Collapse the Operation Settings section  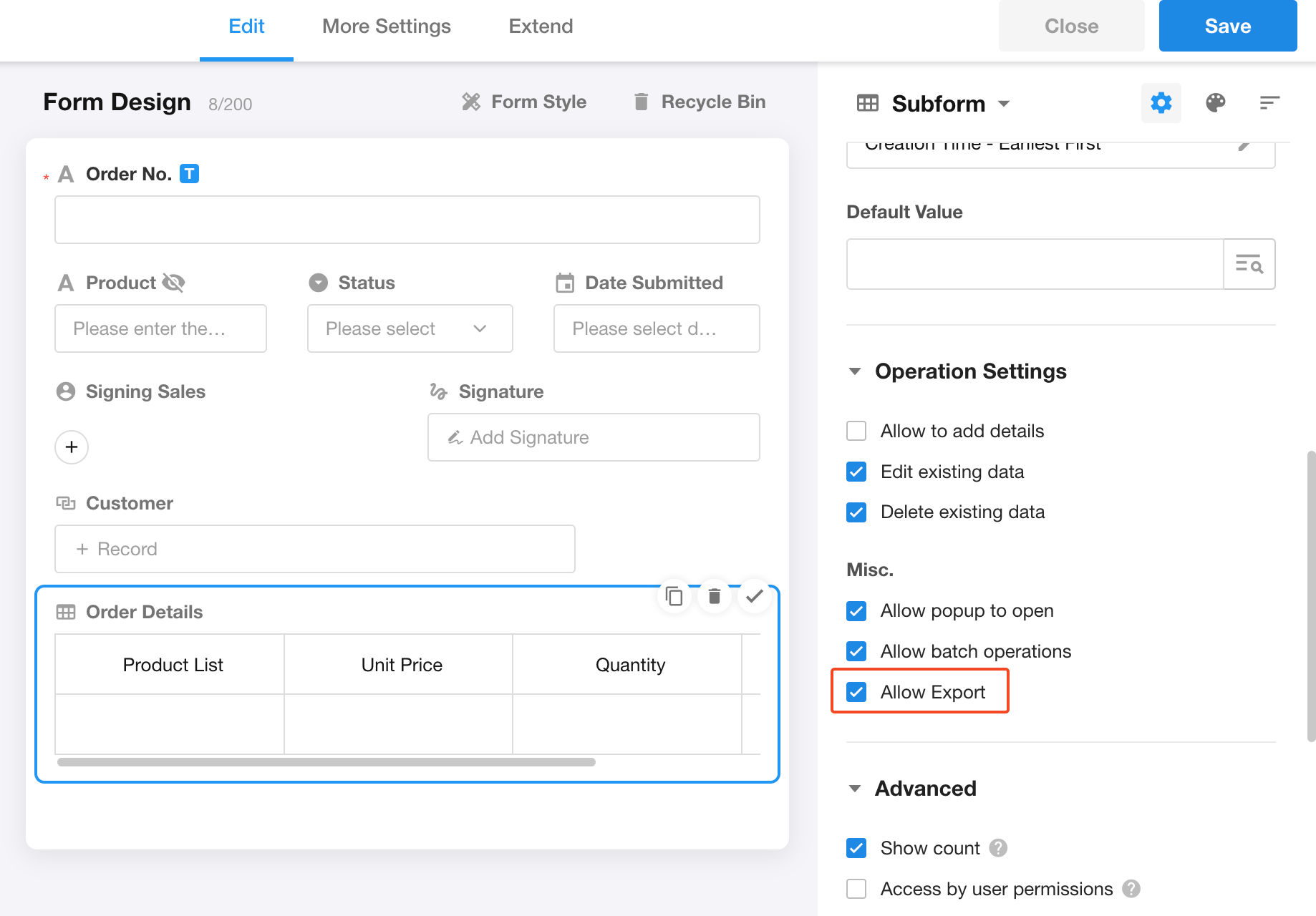(x=855, y=371)
